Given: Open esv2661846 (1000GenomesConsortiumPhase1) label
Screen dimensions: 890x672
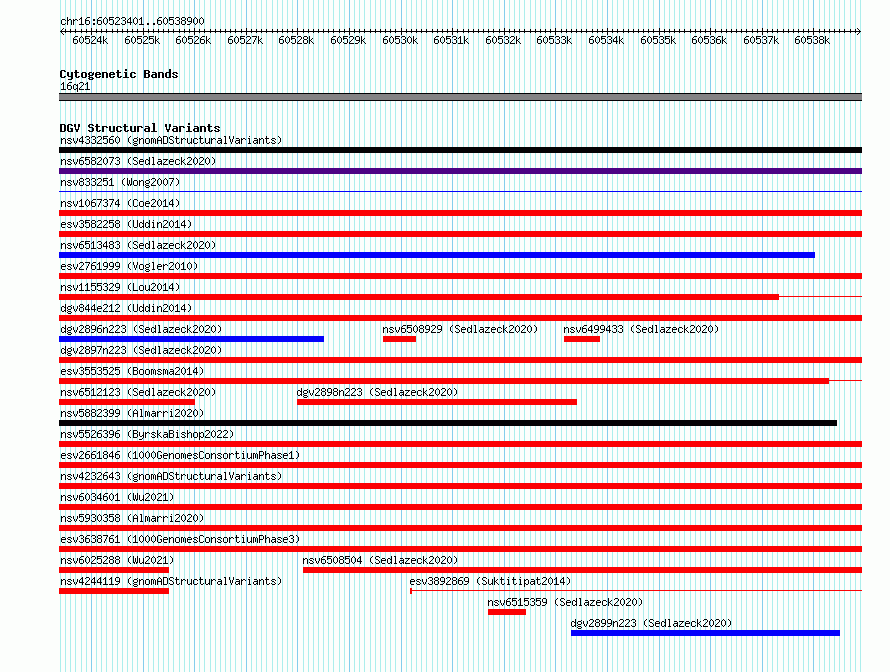Looking at the screenshot, I should coord(180,455).
